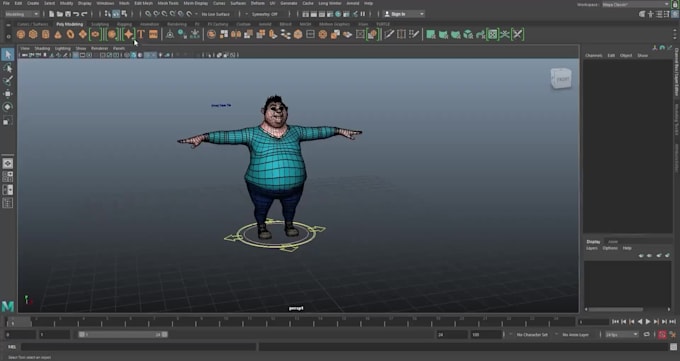Click the Save scene icon
Screen dimensions: 680x361
pyautogui.click(x=68, y=14)
